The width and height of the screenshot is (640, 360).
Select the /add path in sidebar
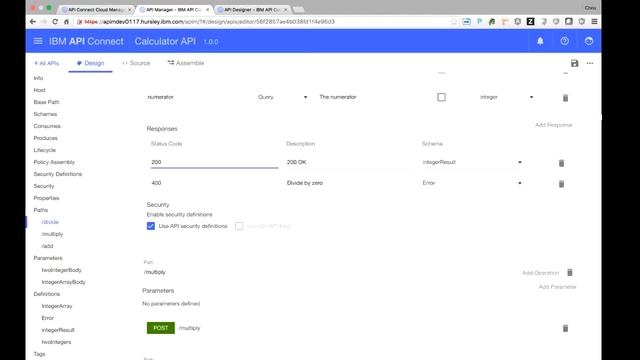[x=47, y=246]
